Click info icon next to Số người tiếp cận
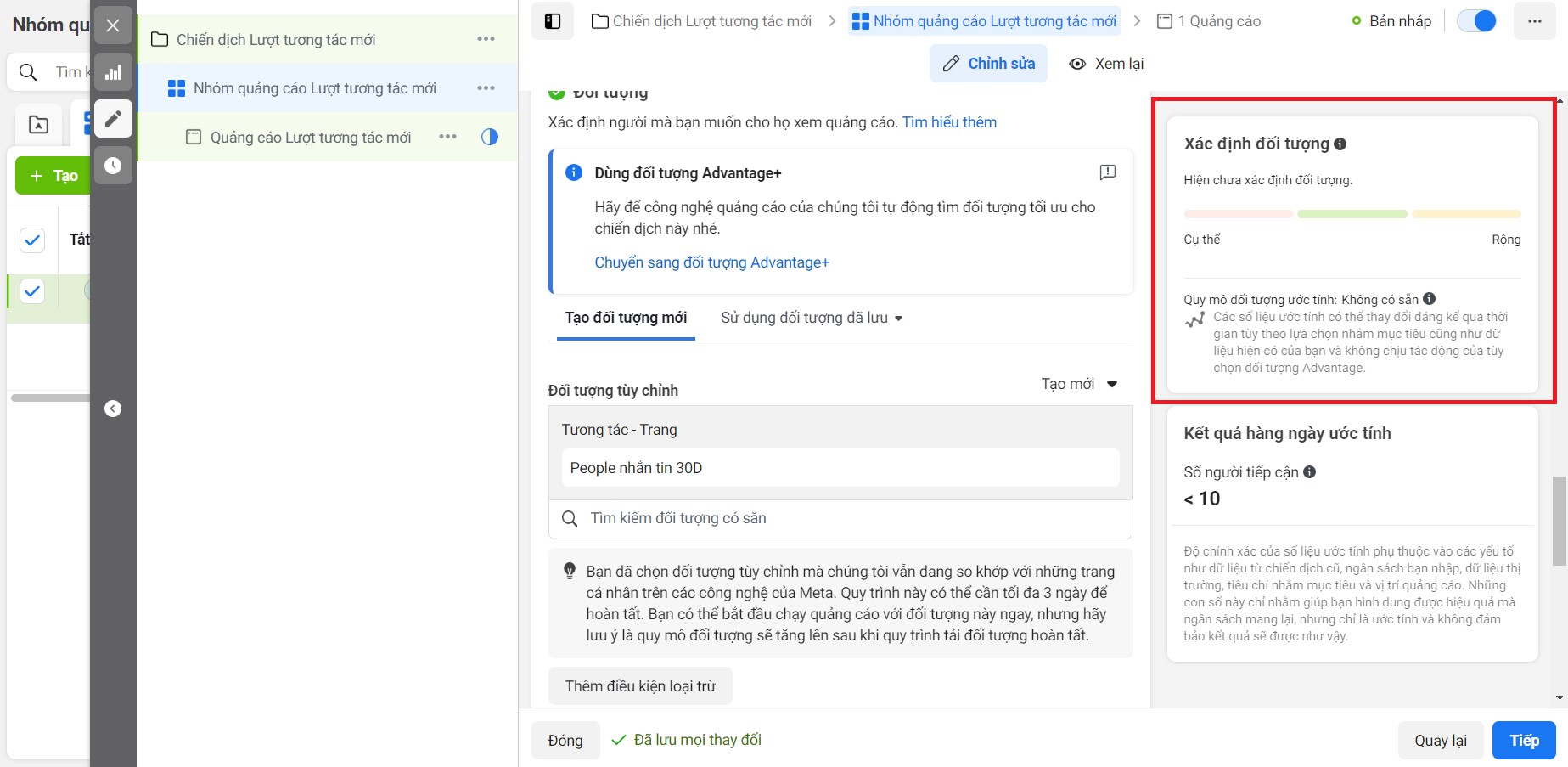This screenshot has width=1568, height=767. [1310, 472]
